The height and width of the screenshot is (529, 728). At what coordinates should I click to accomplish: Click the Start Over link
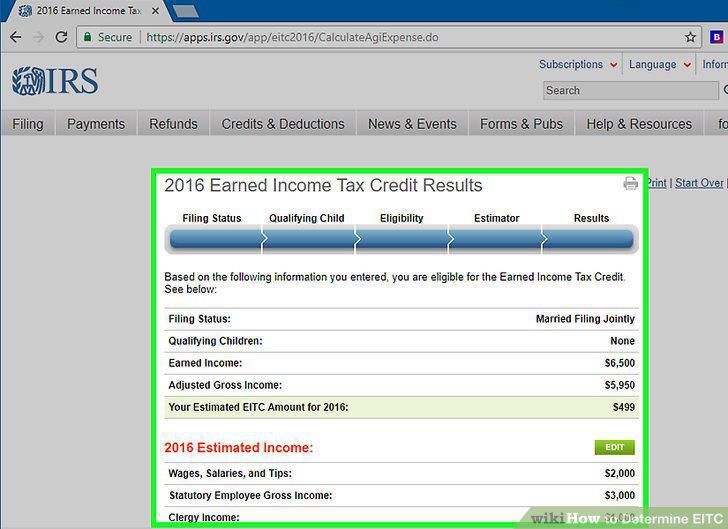(x=699, y=183)
